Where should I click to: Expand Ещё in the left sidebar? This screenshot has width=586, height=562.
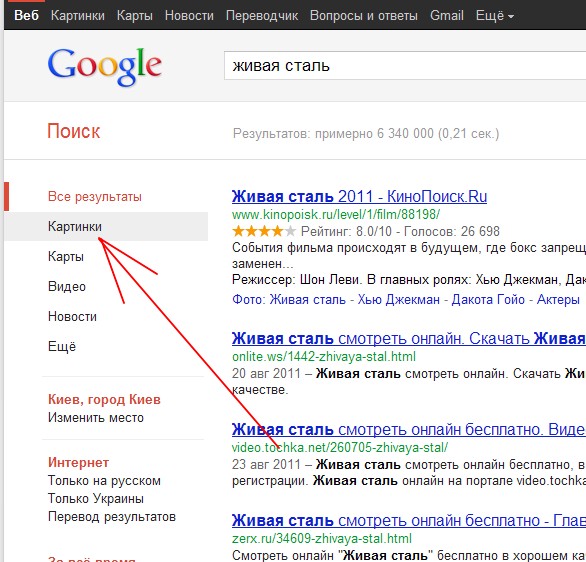[62, 346]
